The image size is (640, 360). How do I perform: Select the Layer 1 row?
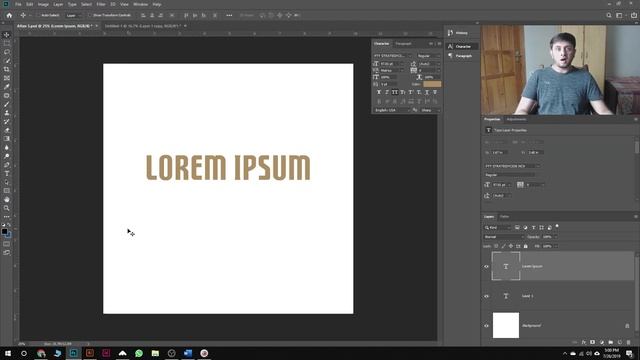558,296
